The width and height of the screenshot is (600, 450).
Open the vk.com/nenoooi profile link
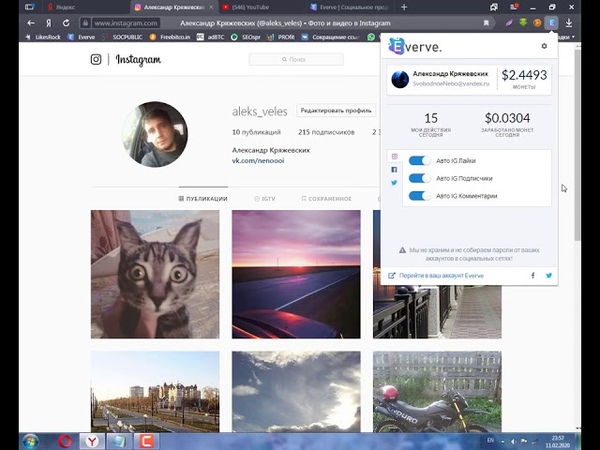click(x=258, y=161)
